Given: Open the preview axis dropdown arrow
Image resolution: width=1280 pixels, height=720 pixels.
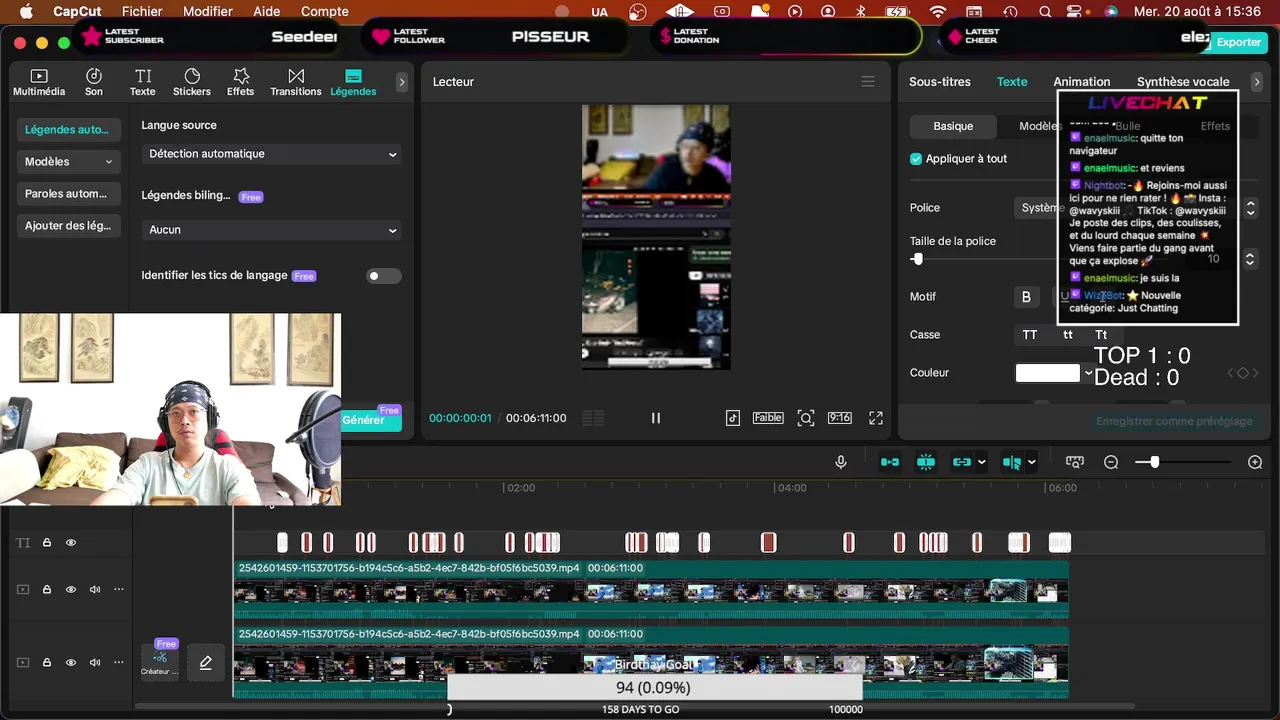Looking at the screenshot, I should 1031,462.
